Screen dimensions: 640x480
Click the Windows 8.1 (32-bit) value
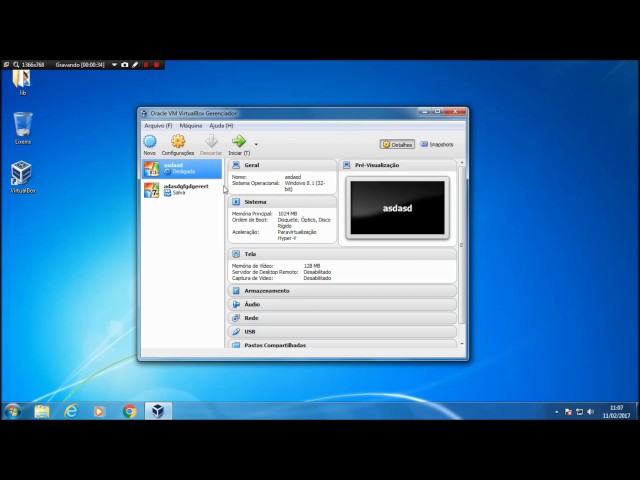pos(305,186)
